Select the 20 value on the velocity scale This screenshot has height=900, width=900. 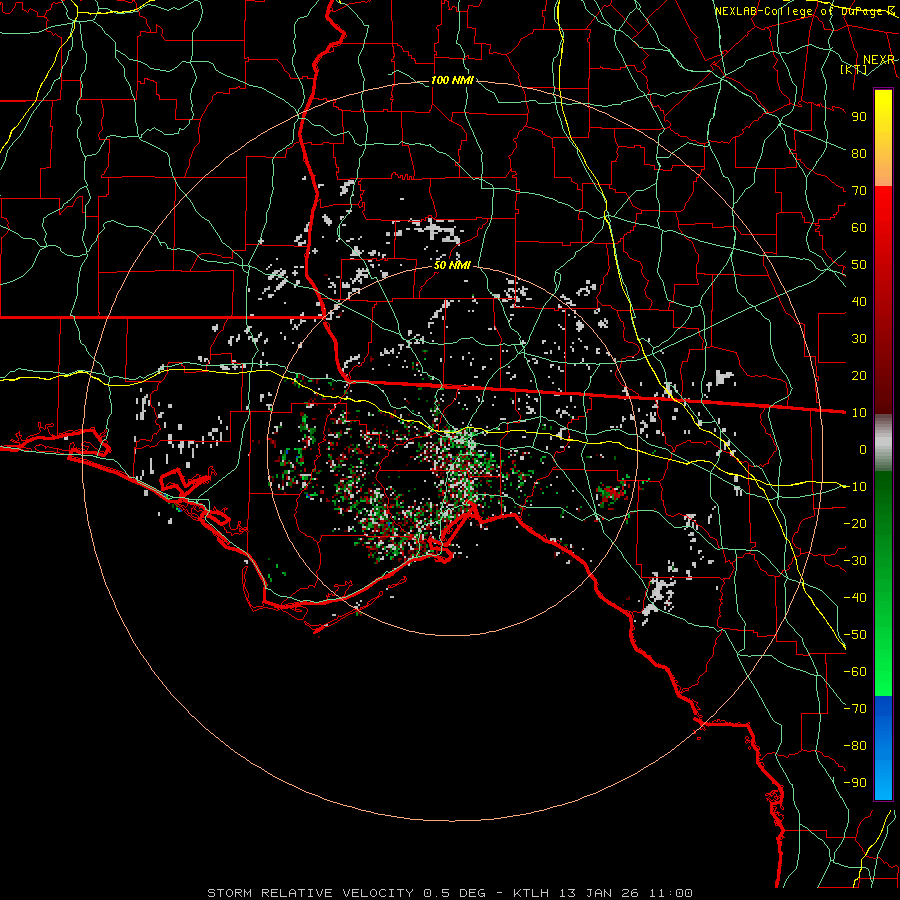[859, 375]
